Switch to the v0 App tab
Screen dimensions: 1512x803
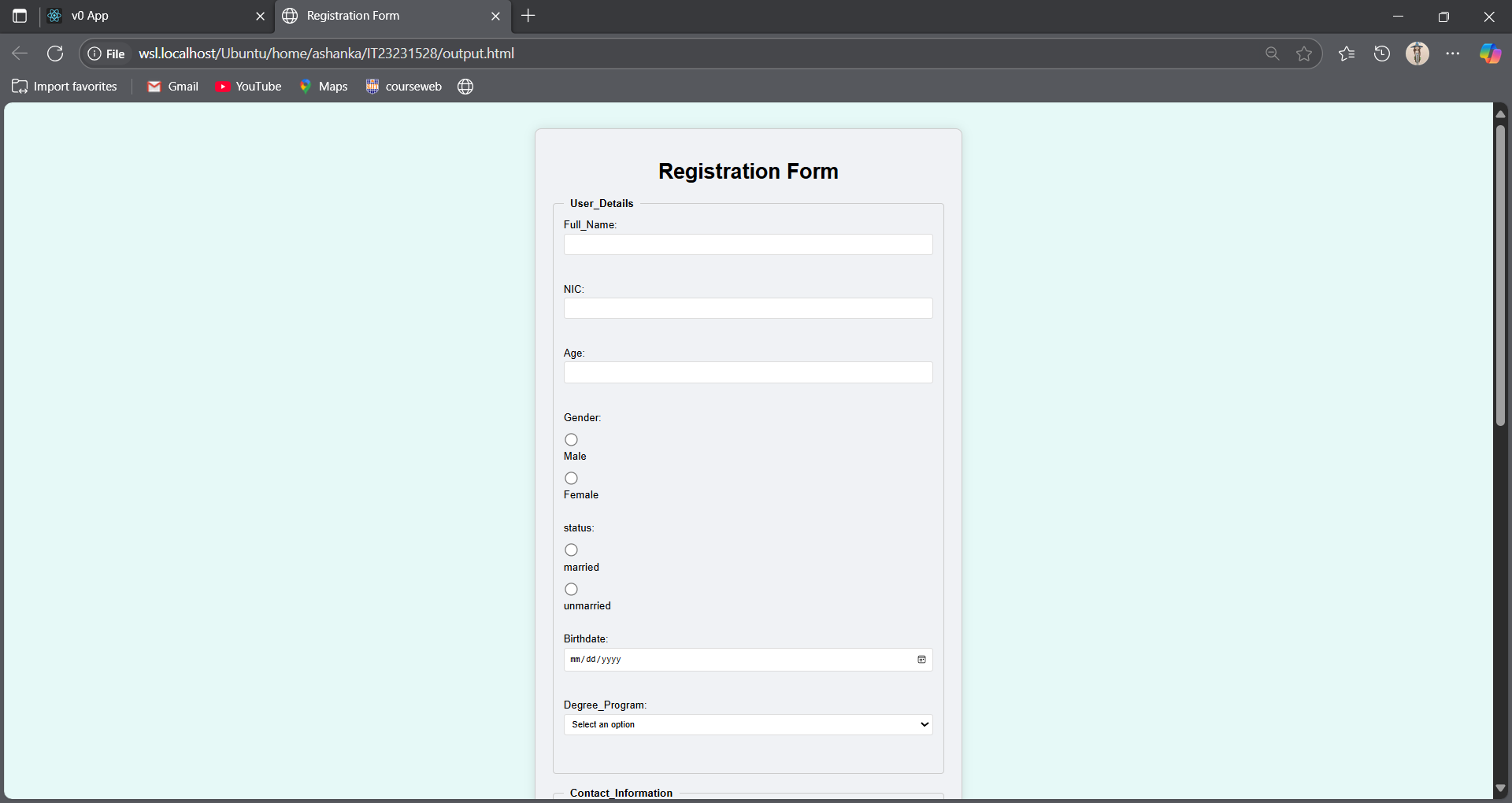(x=157, y=16)
